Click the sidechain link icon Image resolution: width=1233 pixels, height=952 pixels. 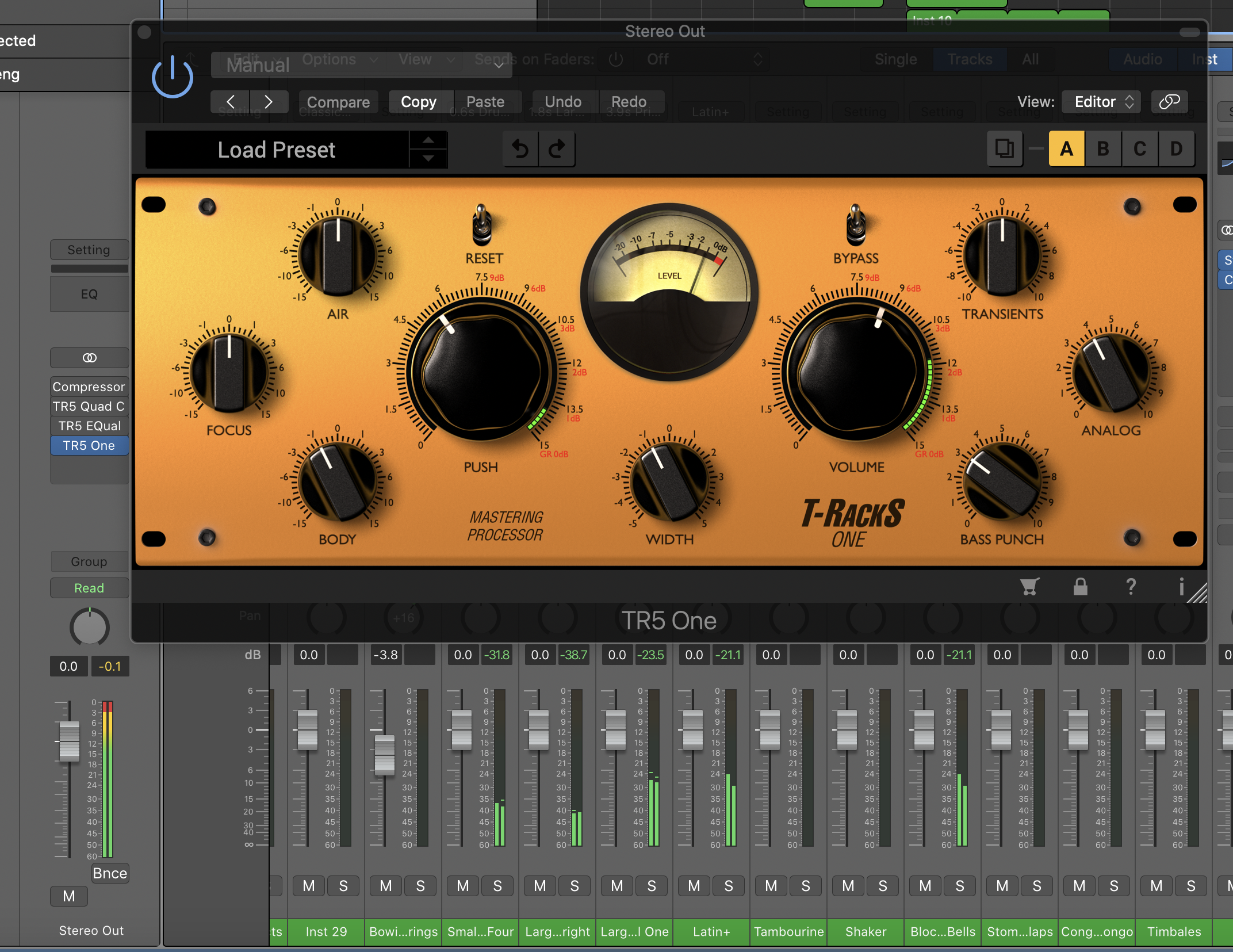1169,102
